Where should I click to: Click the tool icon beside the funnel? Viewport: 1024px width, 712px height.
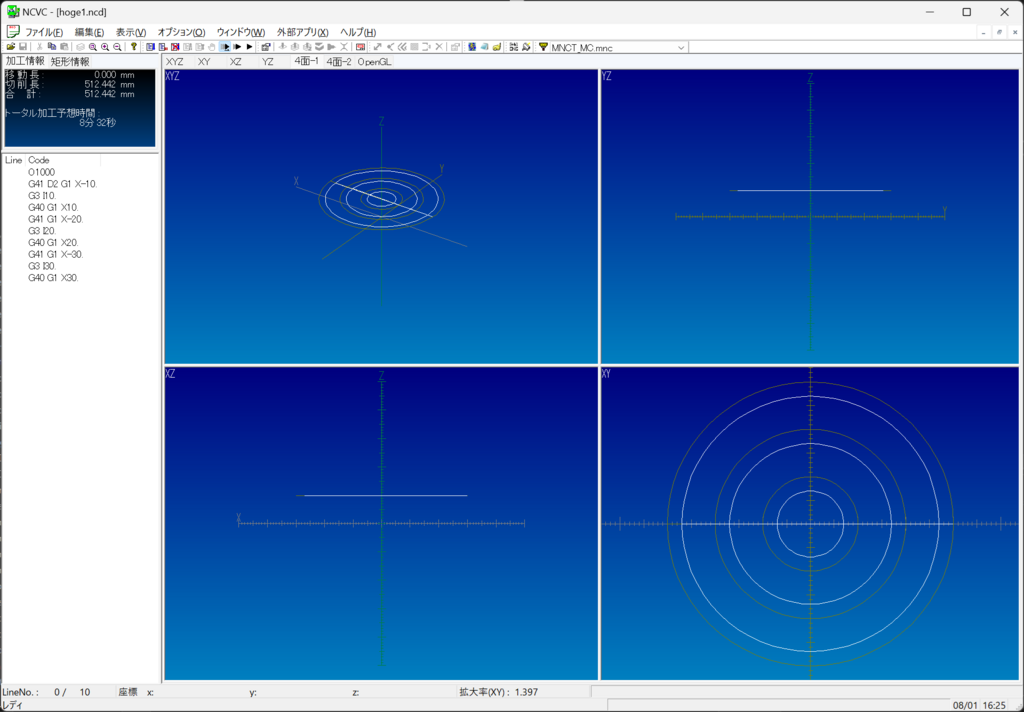[526, 47]
